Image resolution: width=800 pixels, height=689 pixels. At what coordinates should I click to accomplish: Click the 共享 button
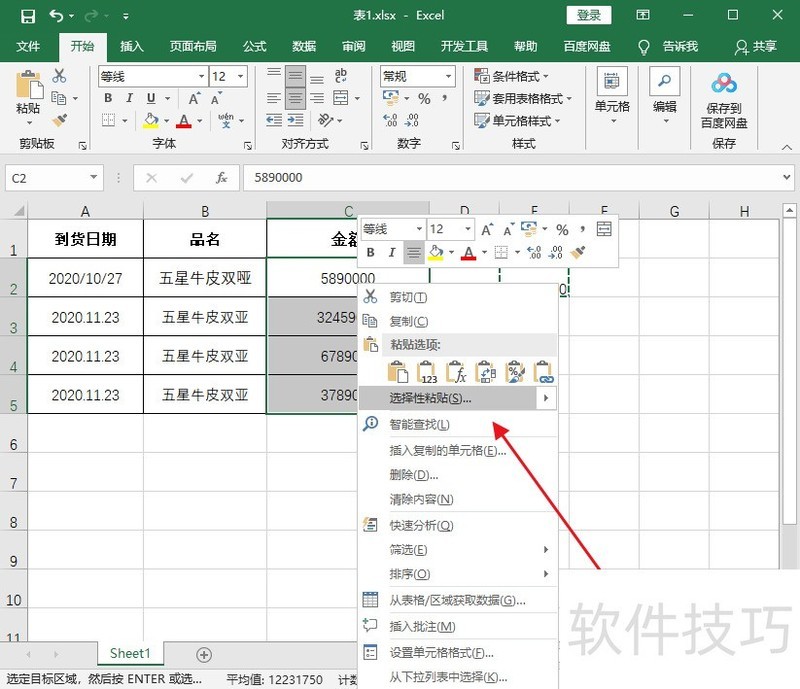click(x=756, y=46)
